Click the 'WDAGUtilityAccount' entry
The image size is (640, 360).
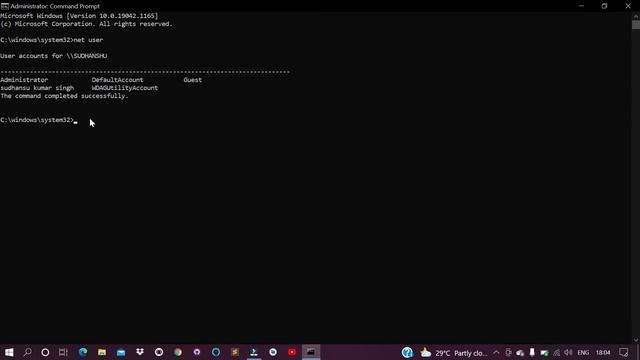[x=125, y=88]
